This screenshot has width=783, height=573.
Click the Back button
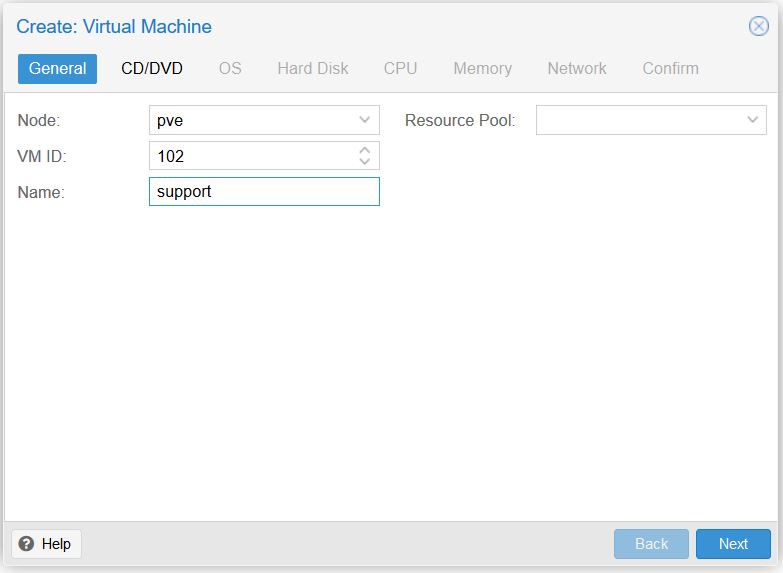pos(651,544)
